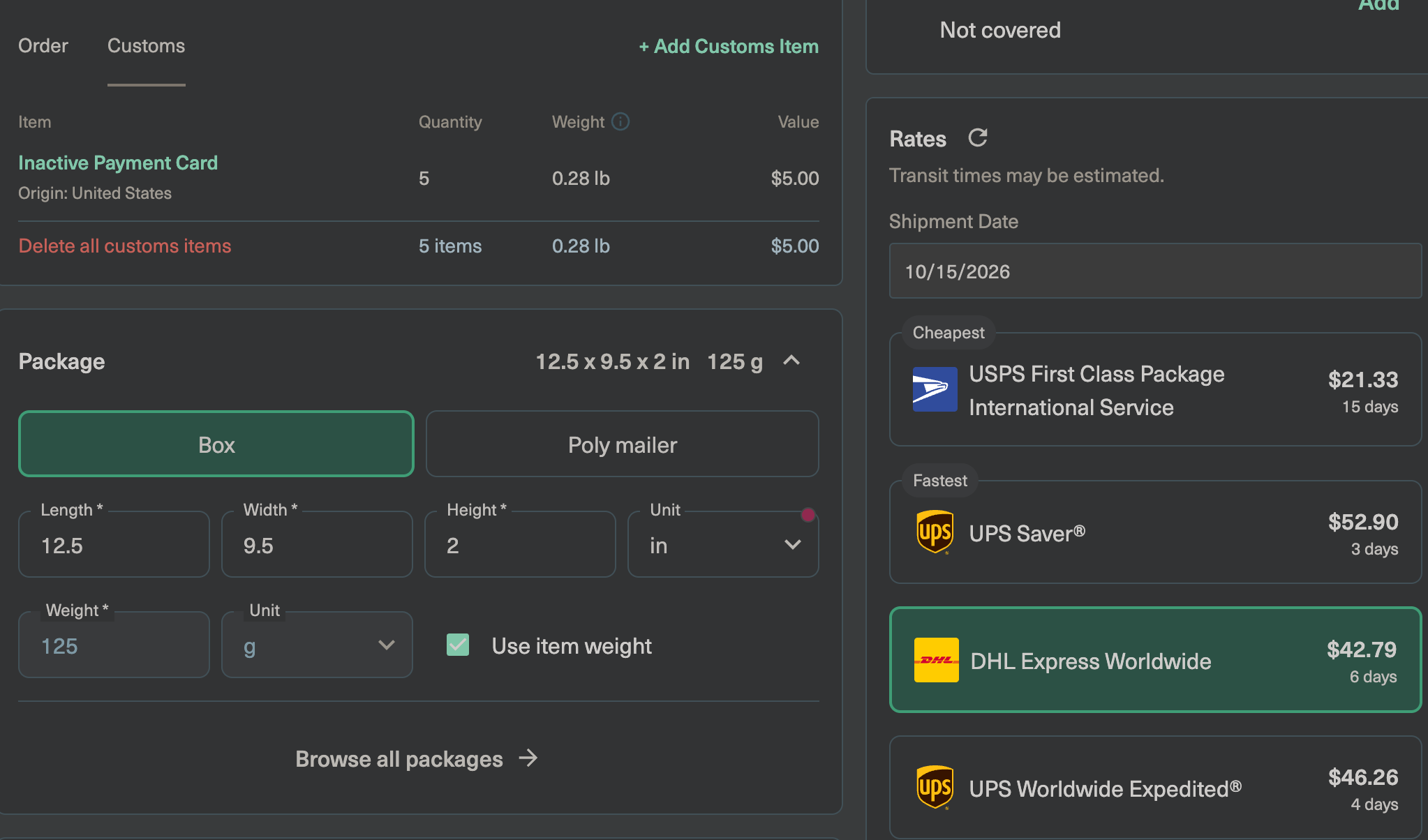Click the Width input field
1428x840 pixels.
pyautogui.click(x=317, y=544)
